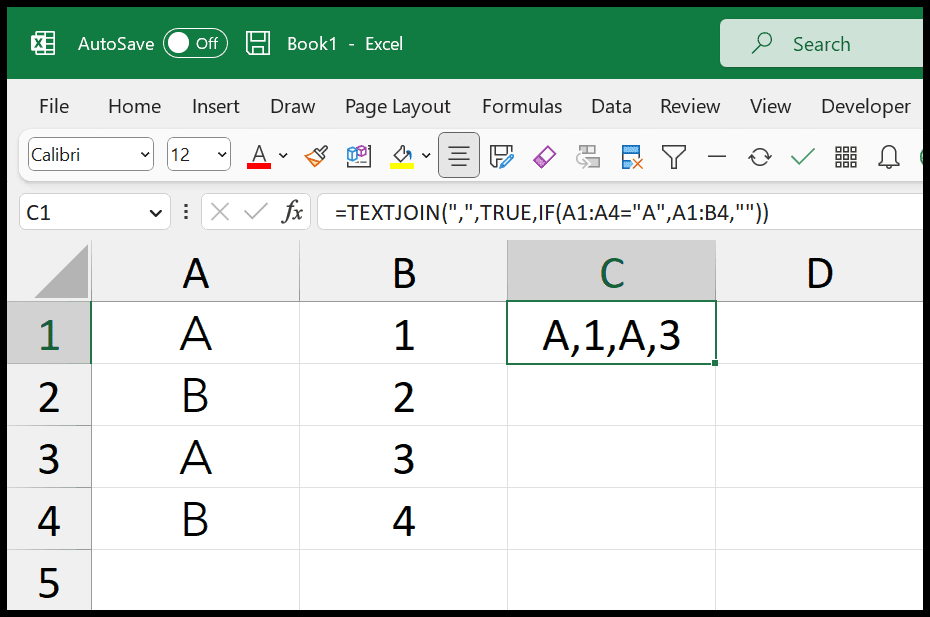Click the 3D models cube icon
930x617 pixels.
(x=359, y=156)
